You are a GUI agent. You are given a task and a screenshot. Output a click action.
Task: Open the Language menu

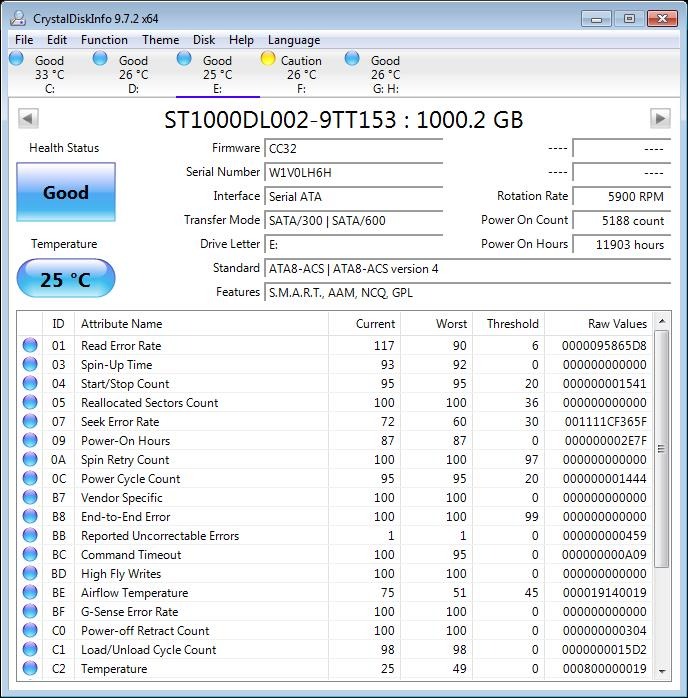pos(294,40)
